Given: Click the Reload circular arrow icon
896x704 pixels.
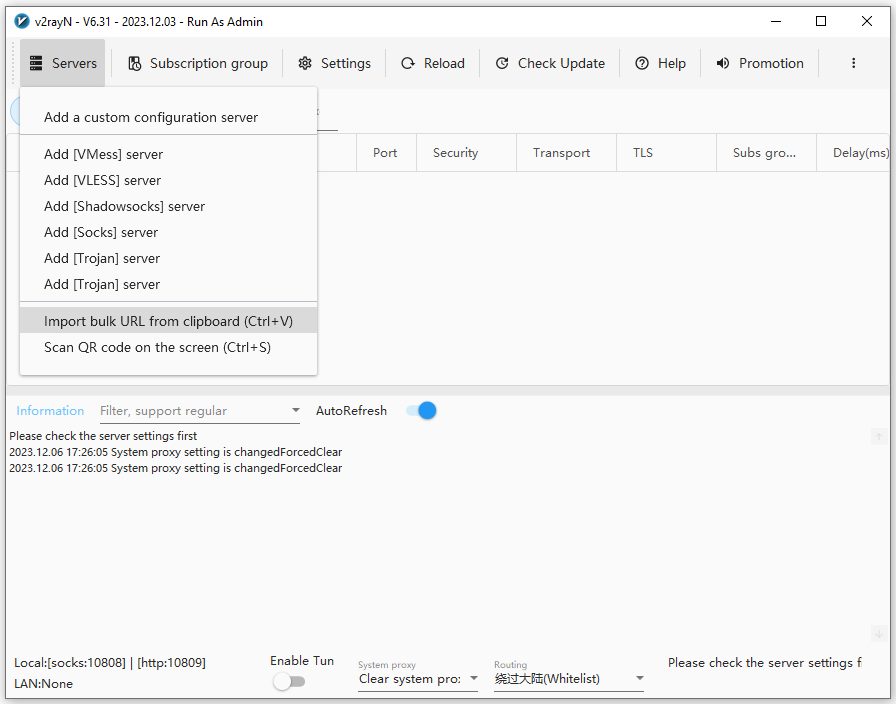Looking at the screenshot, I should point(408,63).
